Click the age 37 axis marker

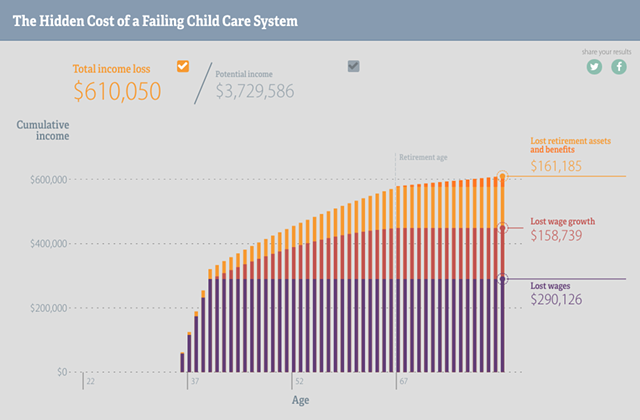pyautogui.click(x=195, y=381)
